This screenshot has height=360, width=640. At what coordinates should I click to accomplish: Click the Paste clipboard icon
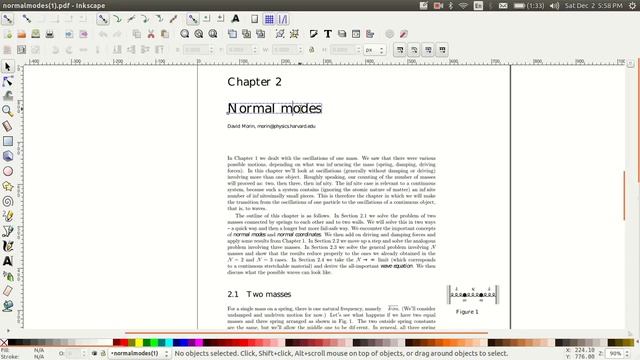(165, 34)
